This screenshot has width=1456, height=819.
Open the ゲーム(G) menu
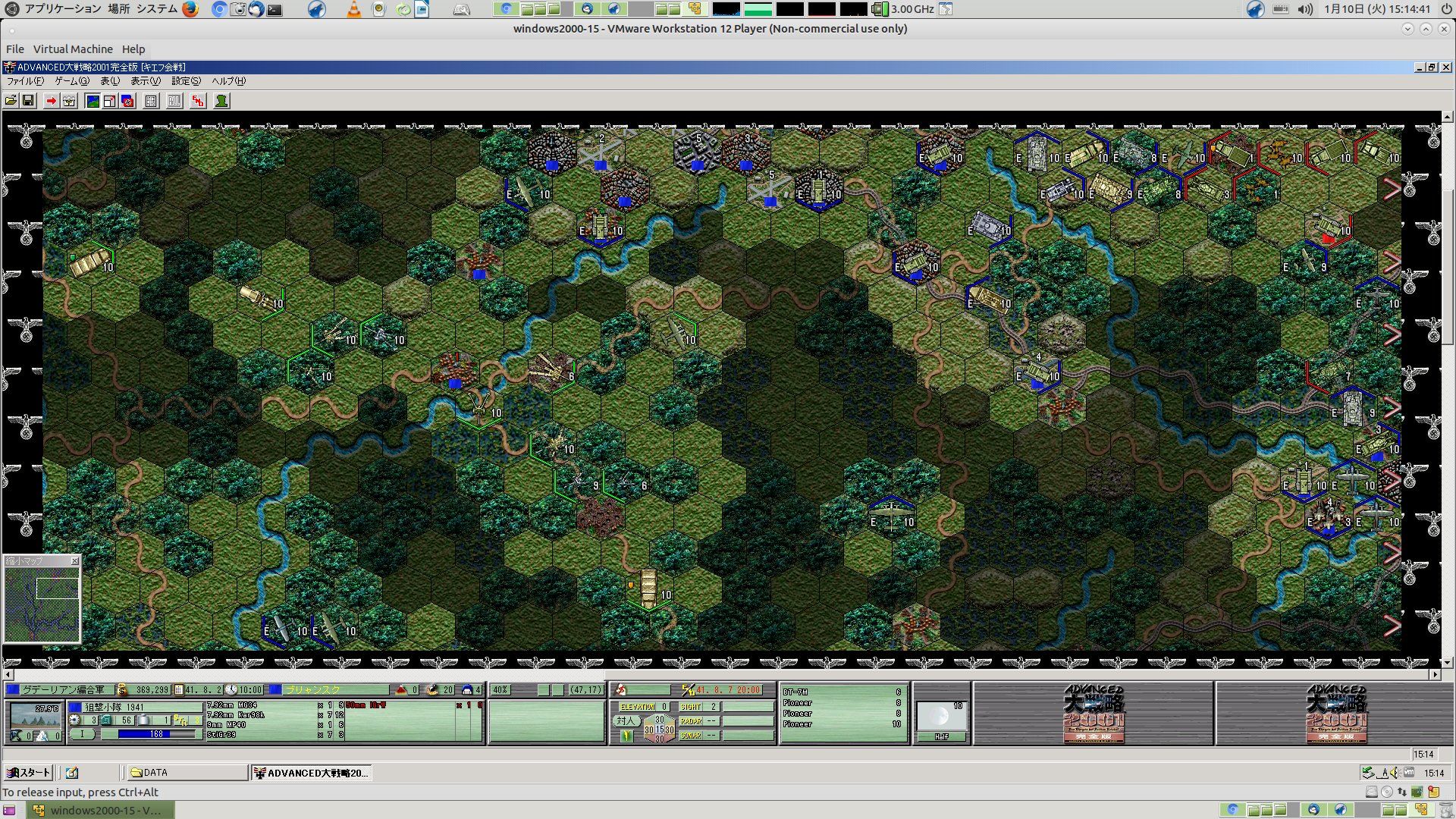pos(72,81)
